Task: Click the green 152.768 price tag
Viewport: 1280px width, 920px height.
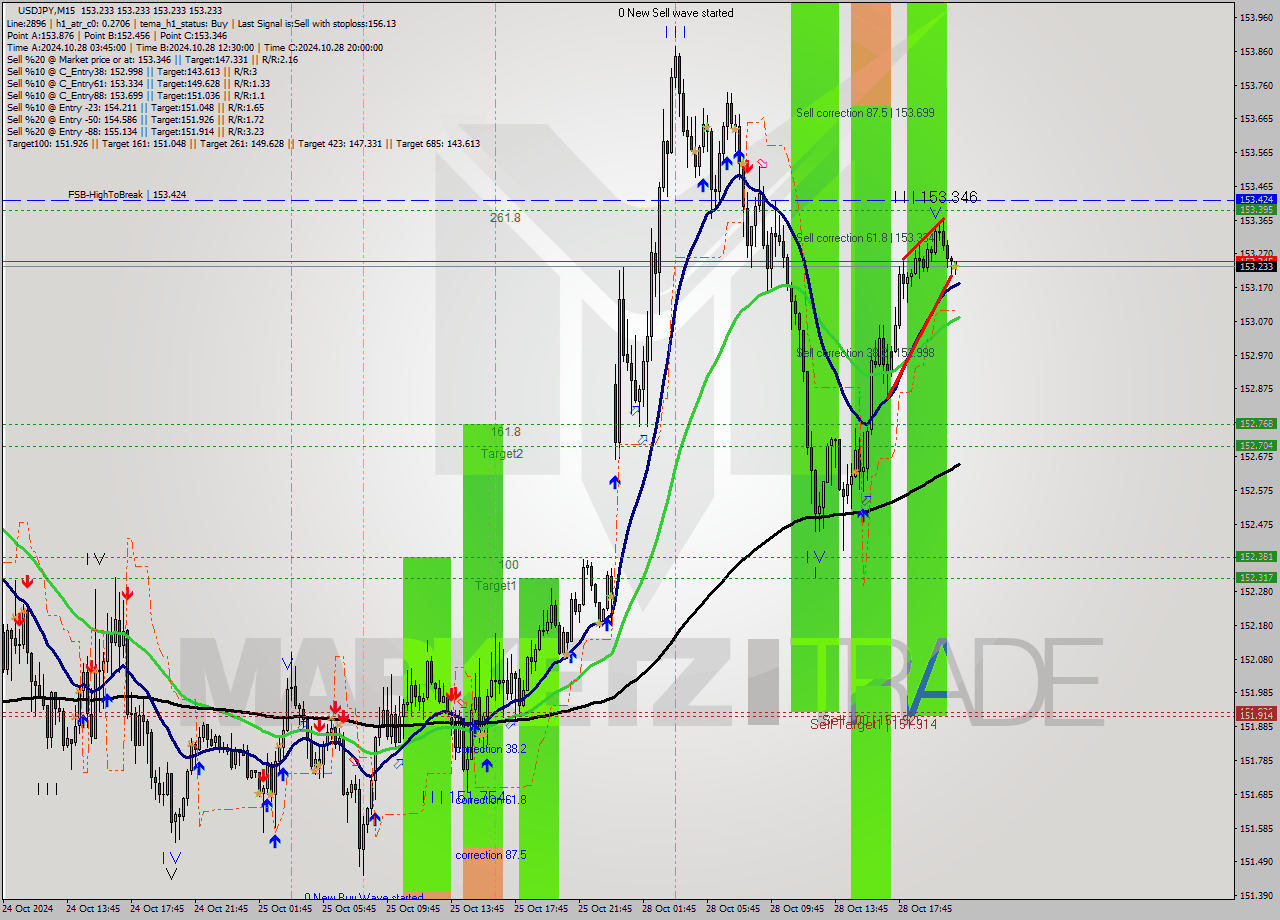Action: pos(1256,423)
